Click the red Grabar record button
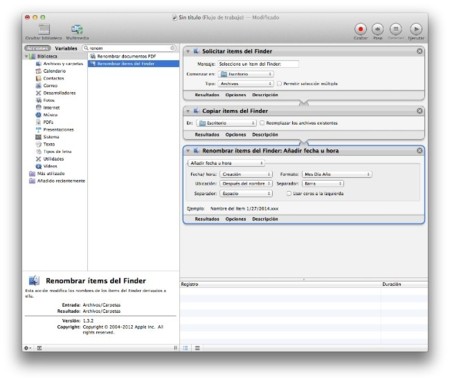The height and width of the screenshot is (382, 450). coord(360,29)
